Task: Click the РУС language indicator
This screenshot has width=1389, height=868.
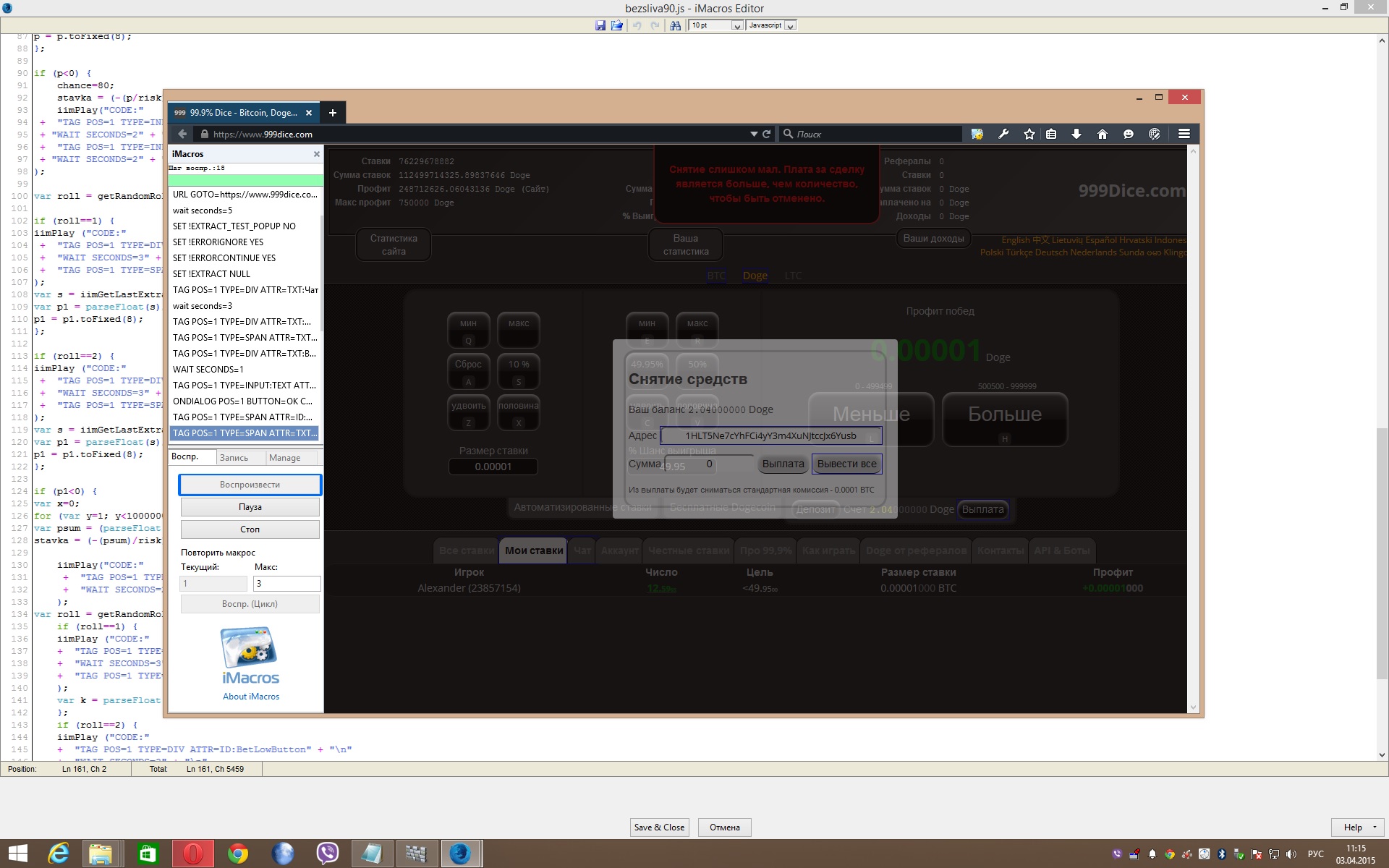Action: coord(1316,854)
